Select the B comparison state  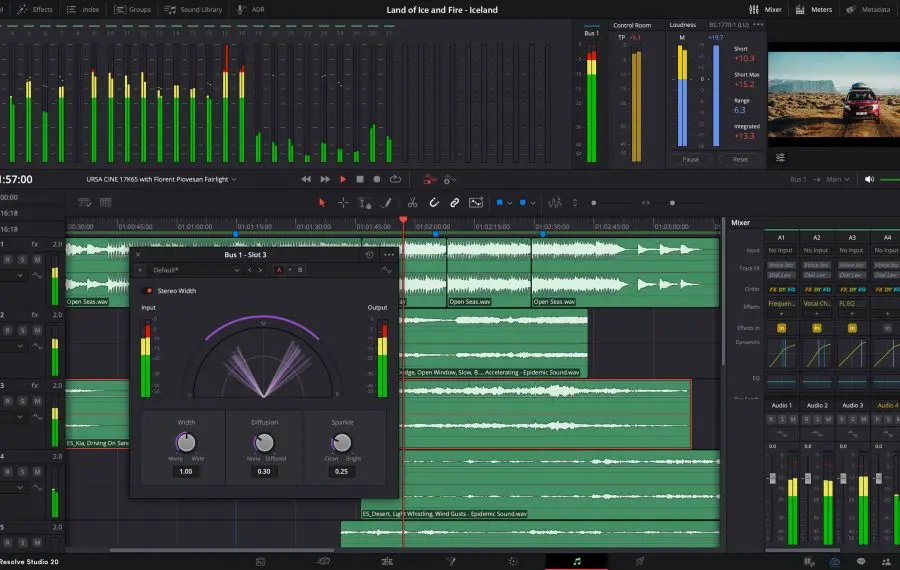pyautogui.click(x=300, y=270)
